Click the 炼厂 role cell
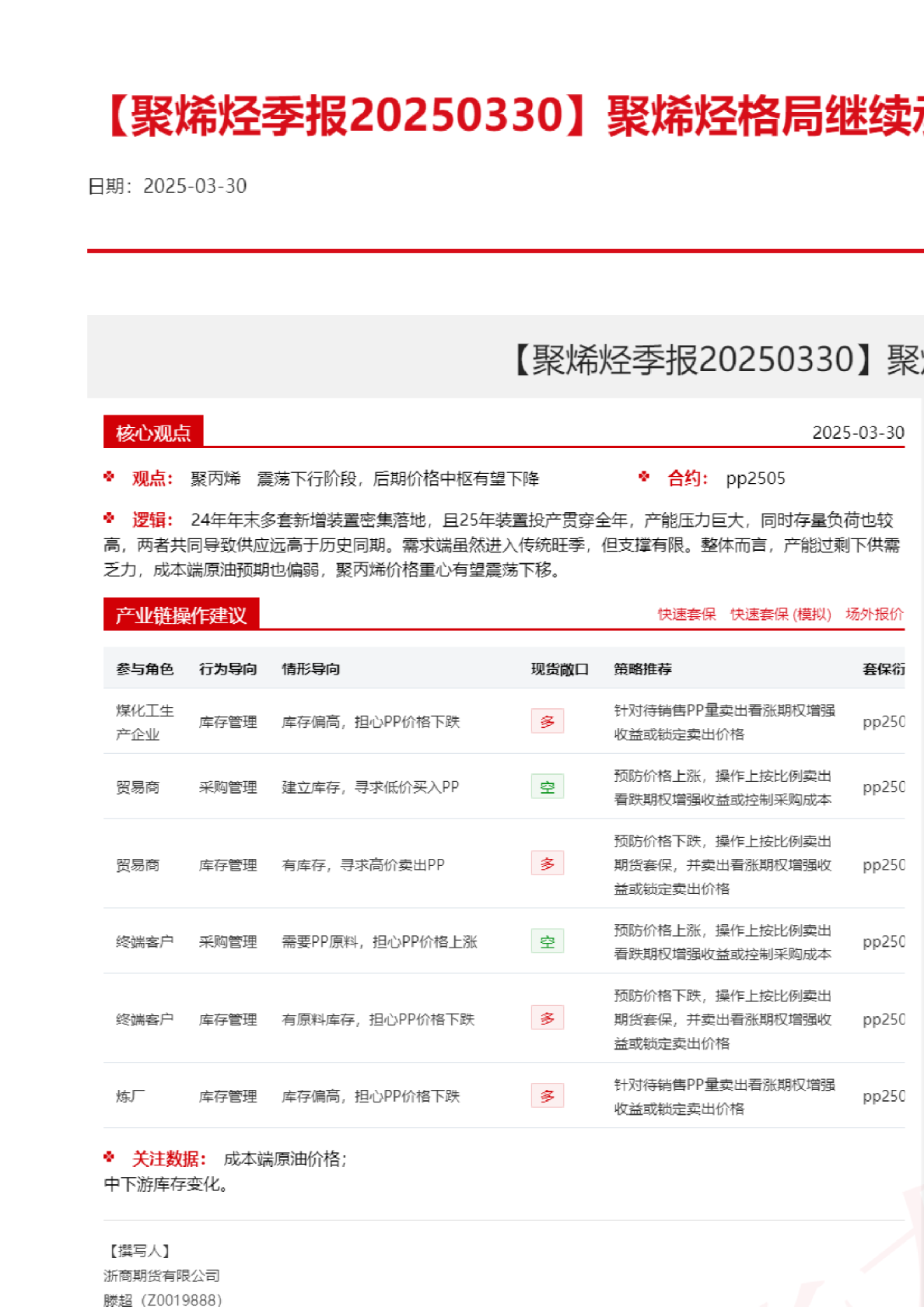The image size is (924, 1307). [x=130, y=1096]
